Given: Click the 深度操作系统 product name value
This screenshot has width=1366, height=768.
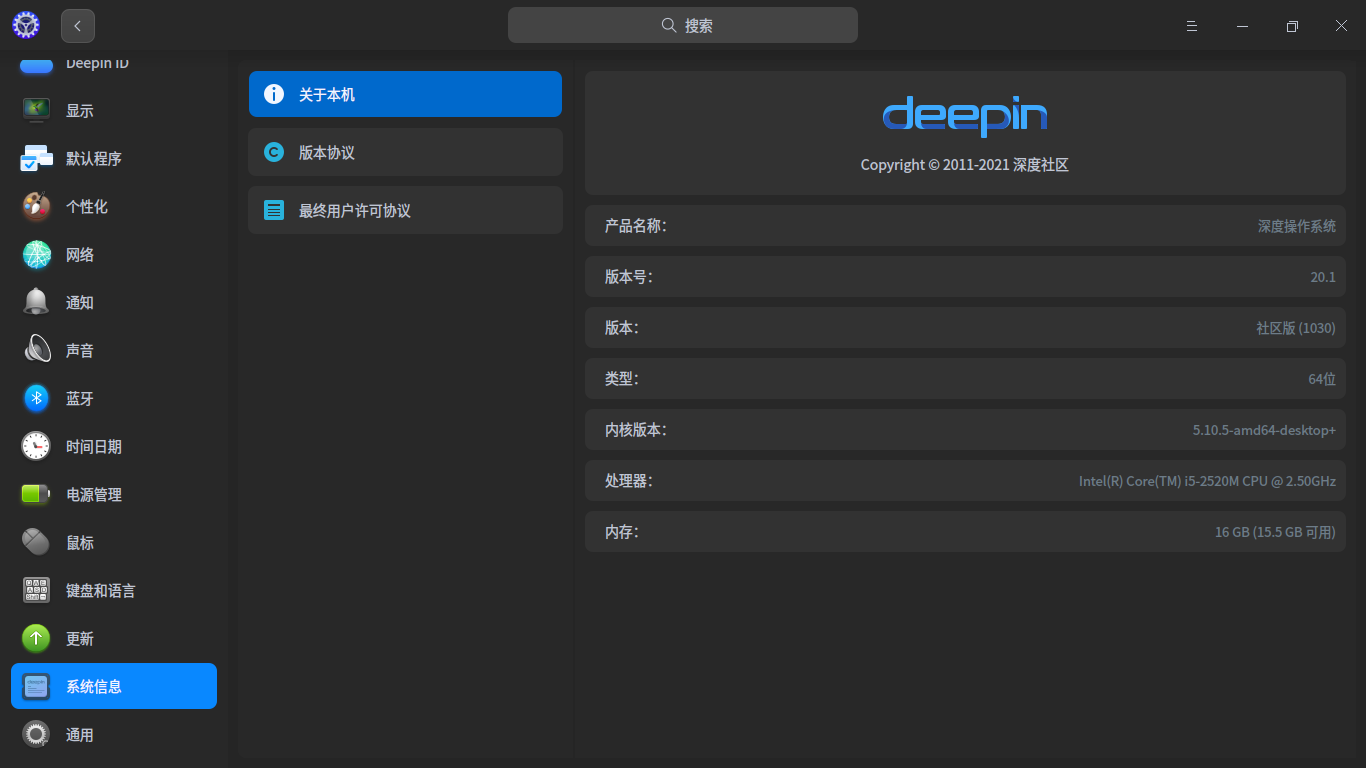Looking at the screenshot, I should pos(1297,226).
